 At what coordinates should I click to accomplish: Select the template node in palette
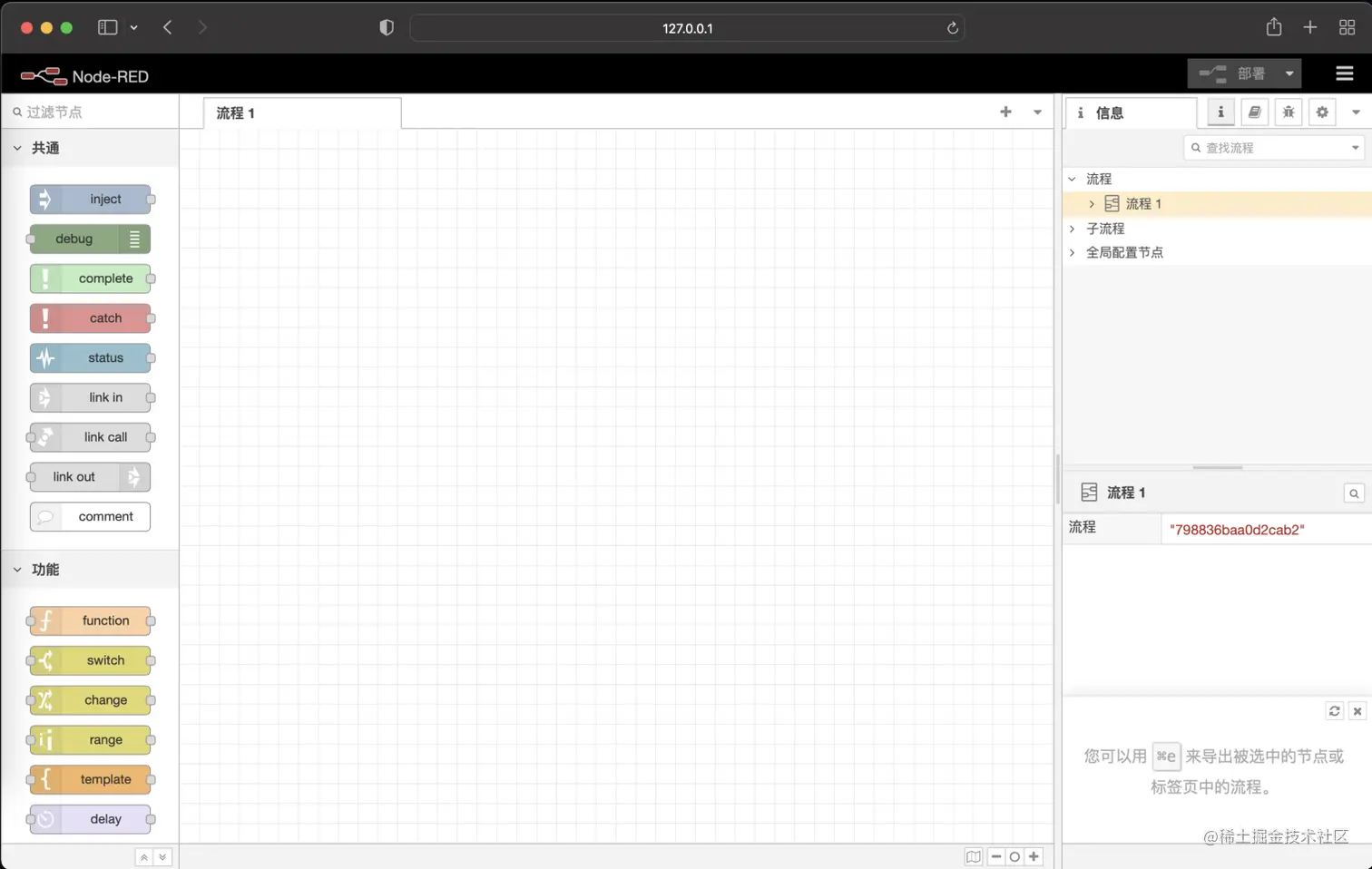pos(90,779)
